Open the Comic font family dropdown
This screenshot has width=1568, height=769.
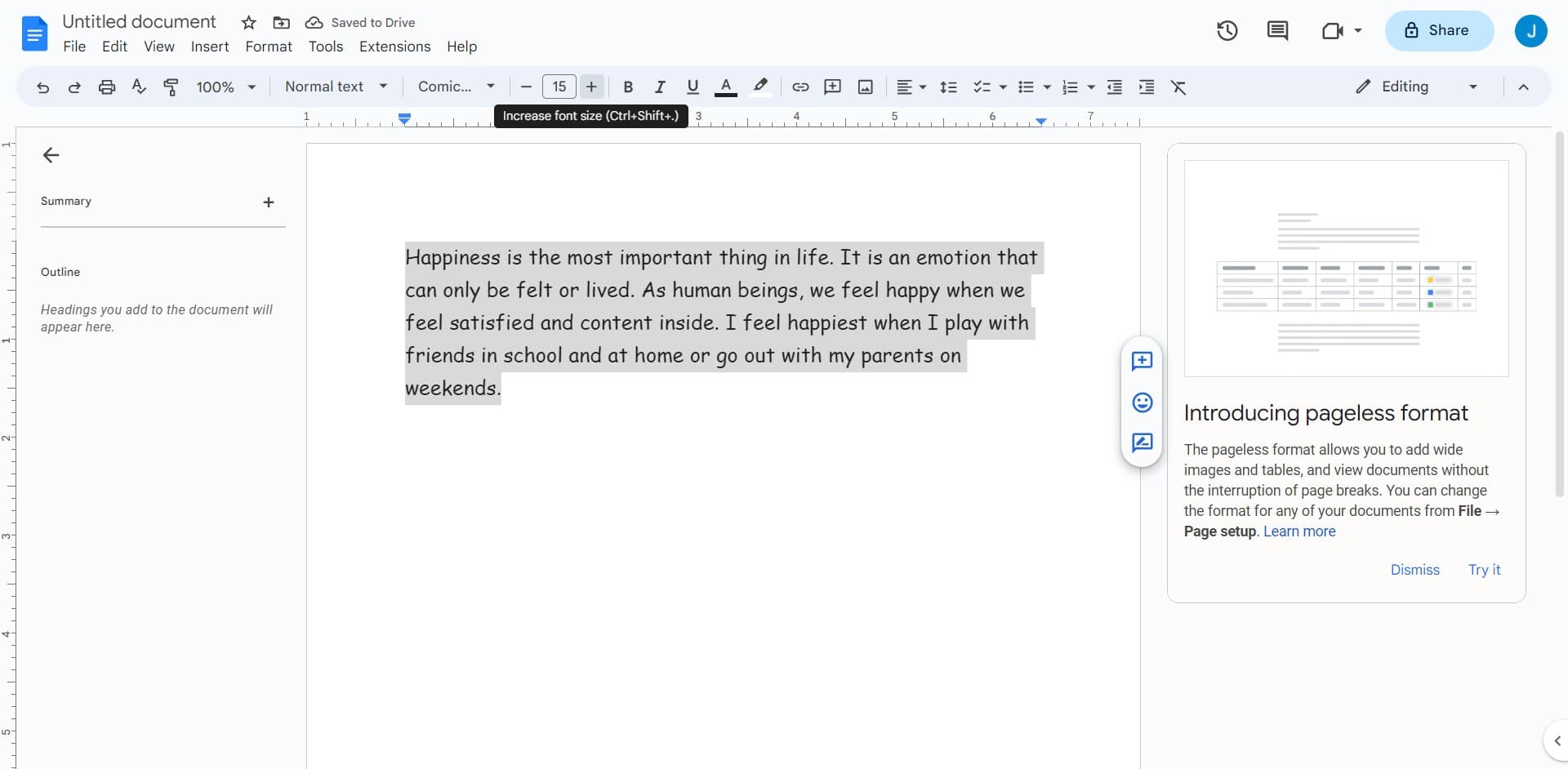(456, 87)
